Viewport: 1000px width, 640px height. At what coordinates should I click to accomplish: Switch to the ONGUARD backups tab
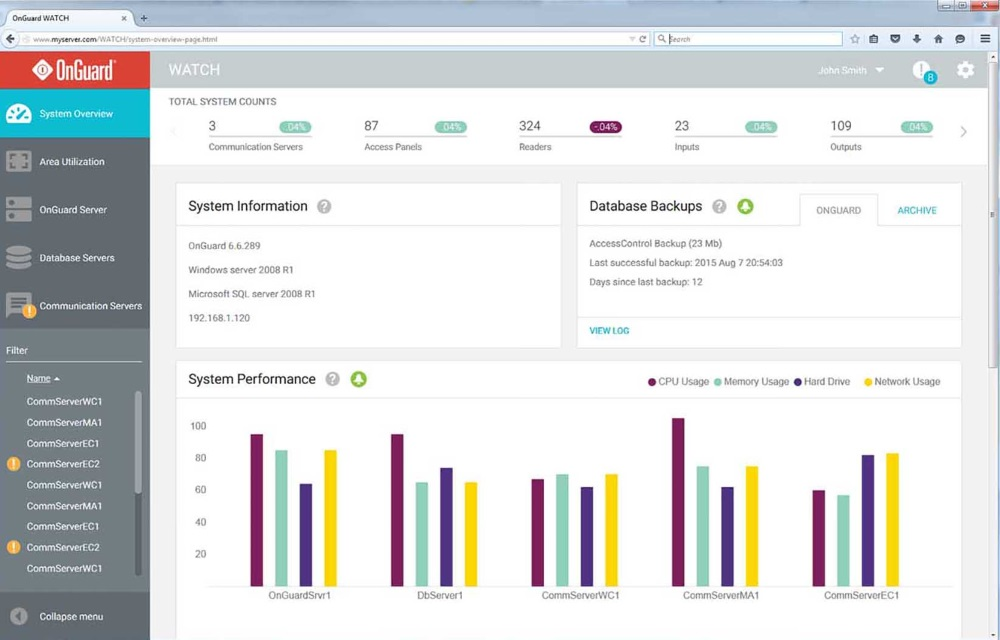[x=839, y=210]
